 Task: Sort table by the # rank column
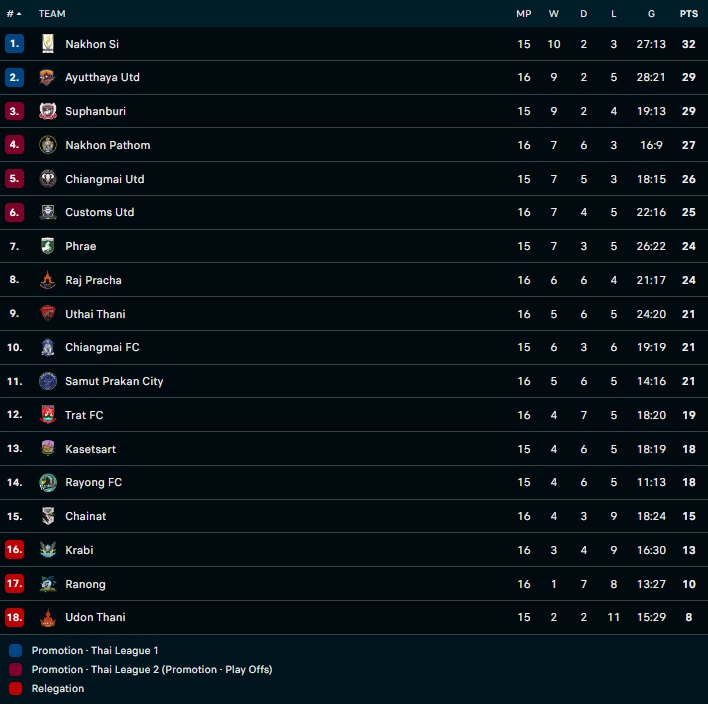[x=14, y=14]
